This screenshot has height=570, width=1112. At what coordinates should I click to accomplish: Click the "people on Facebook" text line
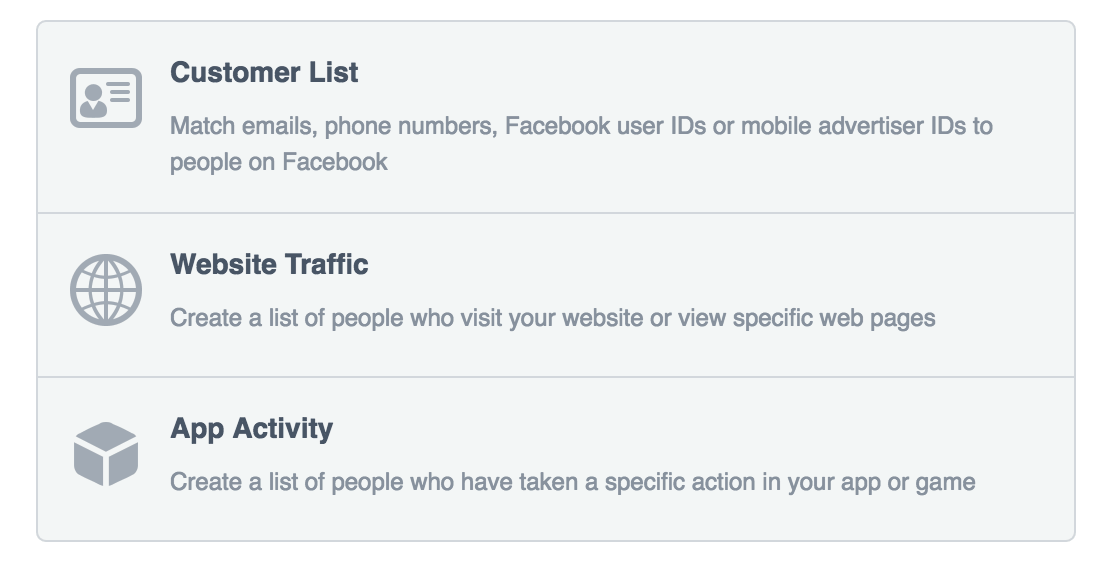(278, 162)
